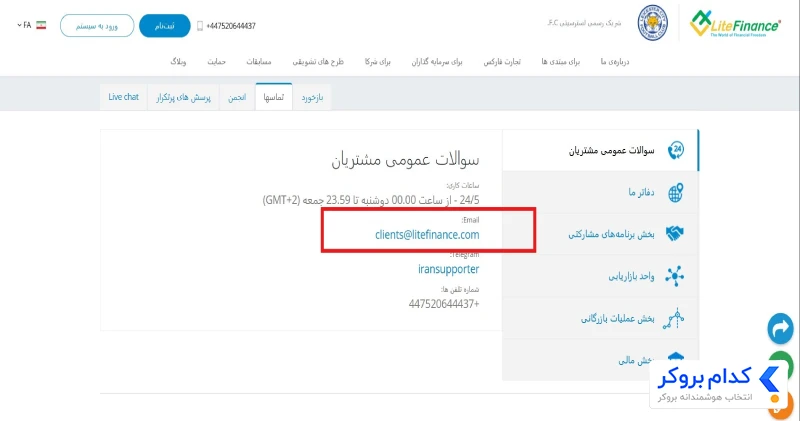
Task: Select the تماسها tab
Action: point(273,97)
